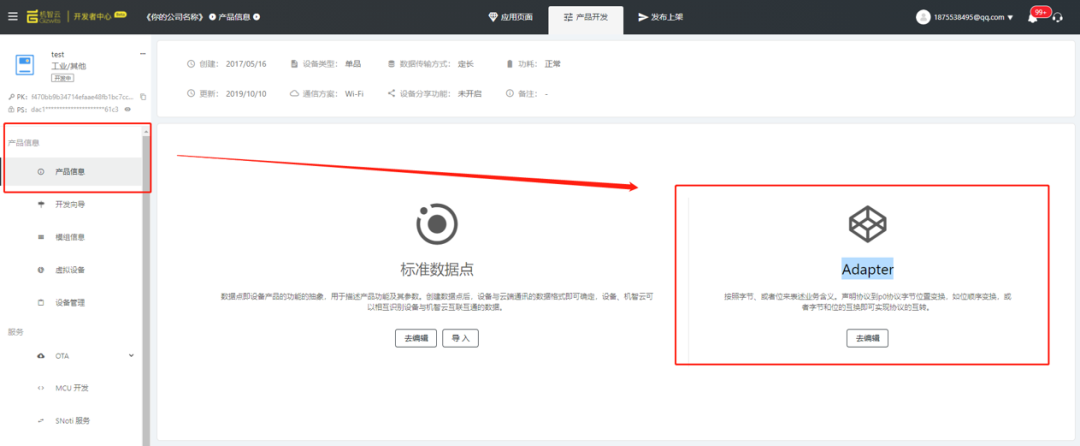The height and width of the screenshot is (446, 1080).
Task: Click the arrow beside 产品信息 breadcrumb
Action: 256,17
